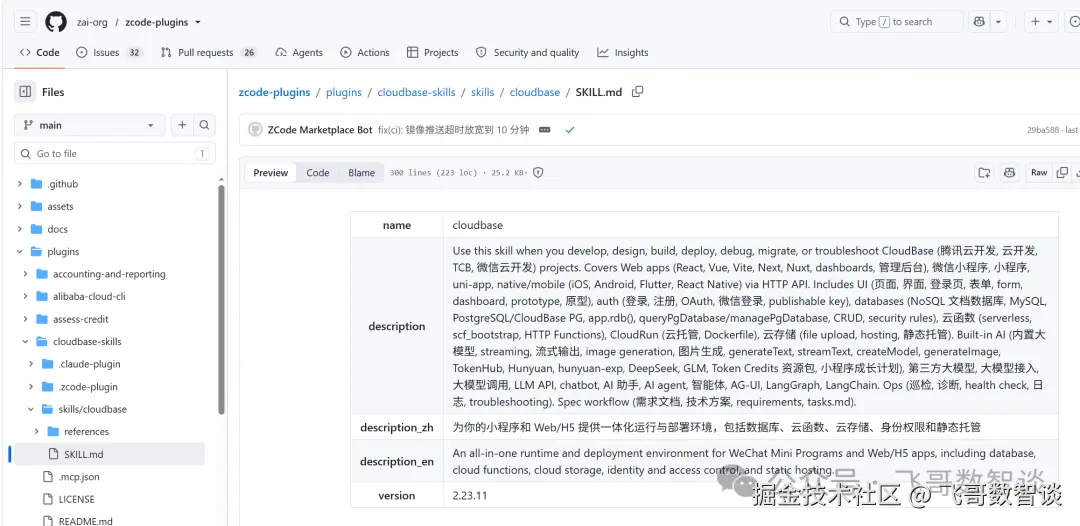Click Copilot icon in file toolbar
This screenshot has width=1080, height=526.
pos(1010,173)
